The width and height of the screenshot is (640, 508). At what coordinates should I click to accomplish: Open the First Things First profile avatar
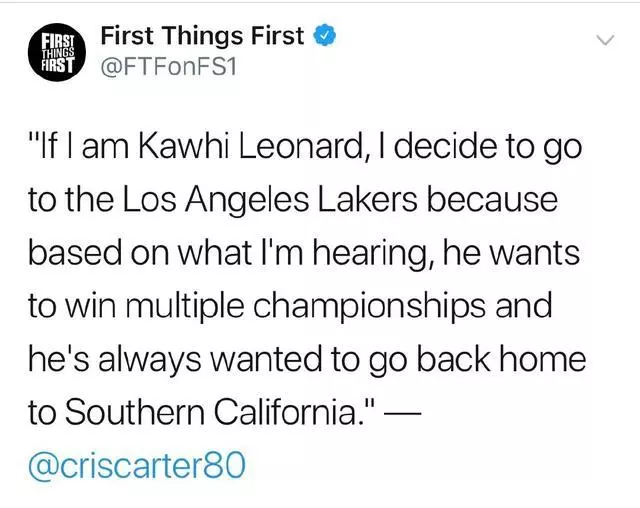57,52
